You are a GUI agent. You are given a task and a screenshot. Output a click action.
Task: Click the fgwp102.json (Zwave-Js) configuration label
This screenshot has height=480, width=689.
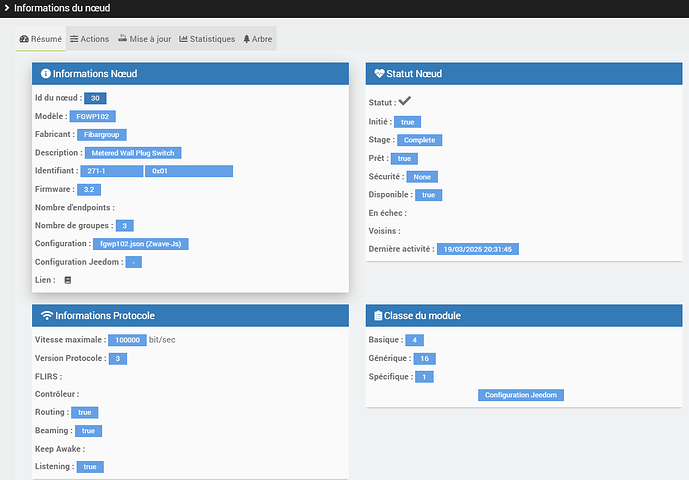141,244
